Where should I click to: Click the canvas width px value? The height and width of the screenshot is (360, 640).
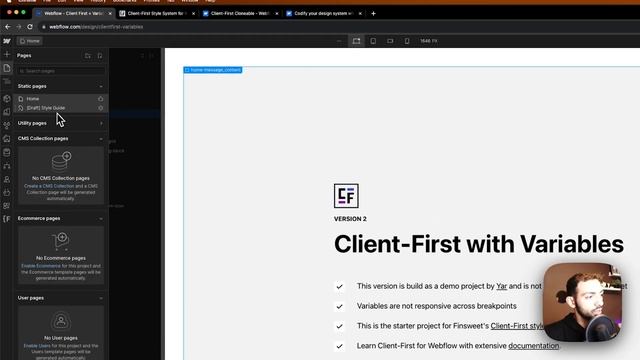429,41
